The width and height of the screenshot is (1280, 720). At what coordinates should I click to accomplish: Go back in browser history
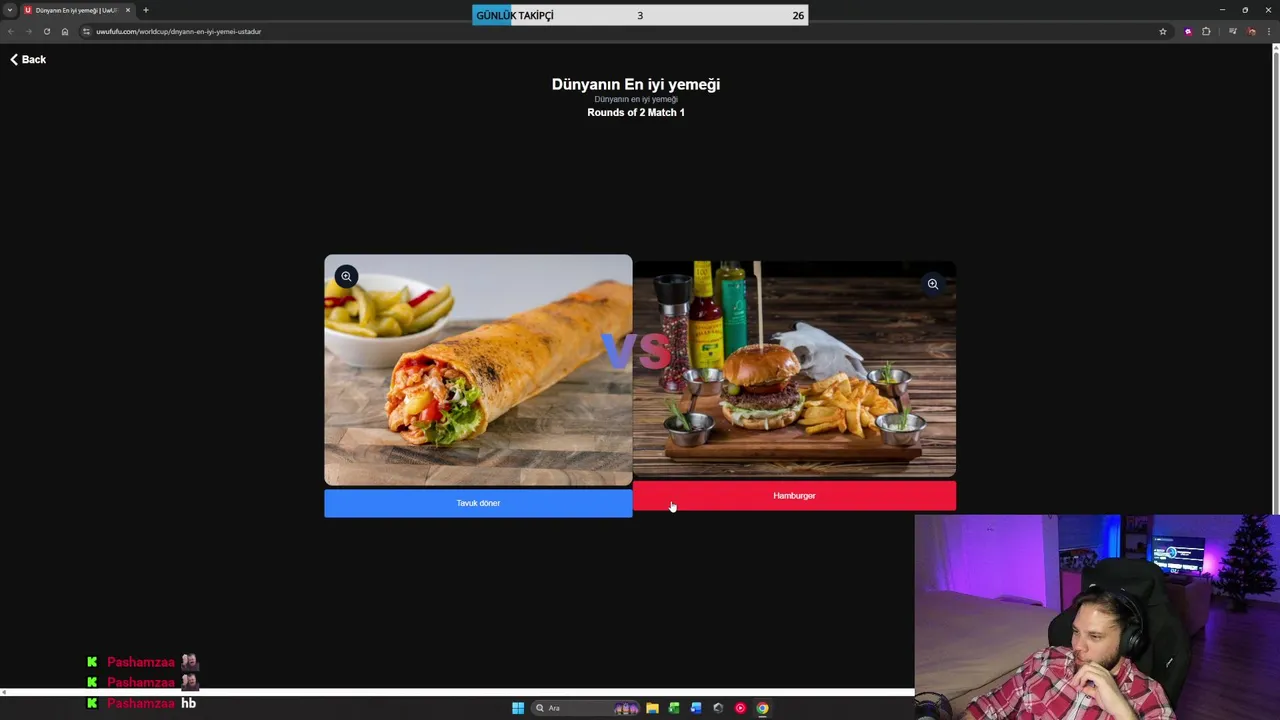click(11, 31)
